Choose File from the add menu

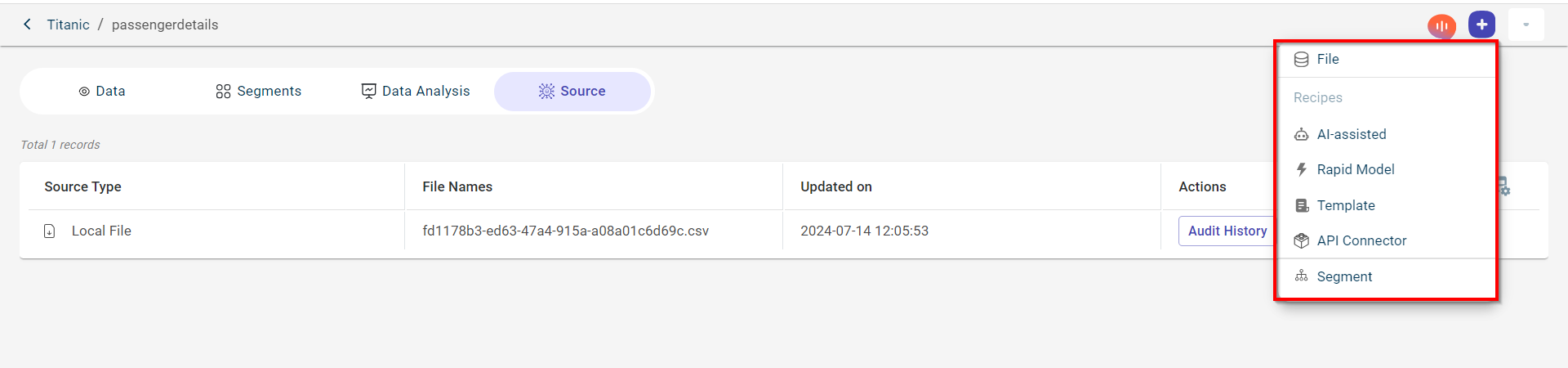pos(1327,59)
